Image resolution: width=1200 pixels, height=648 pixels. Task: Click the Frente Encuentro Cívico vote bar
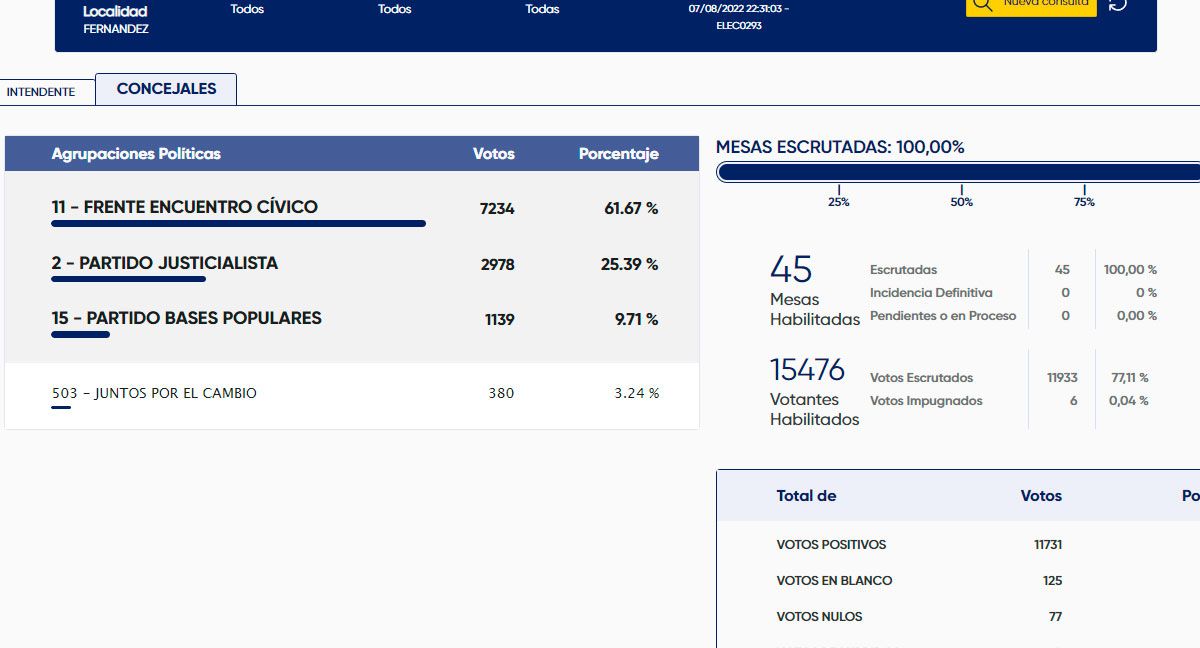coord(238,224)
